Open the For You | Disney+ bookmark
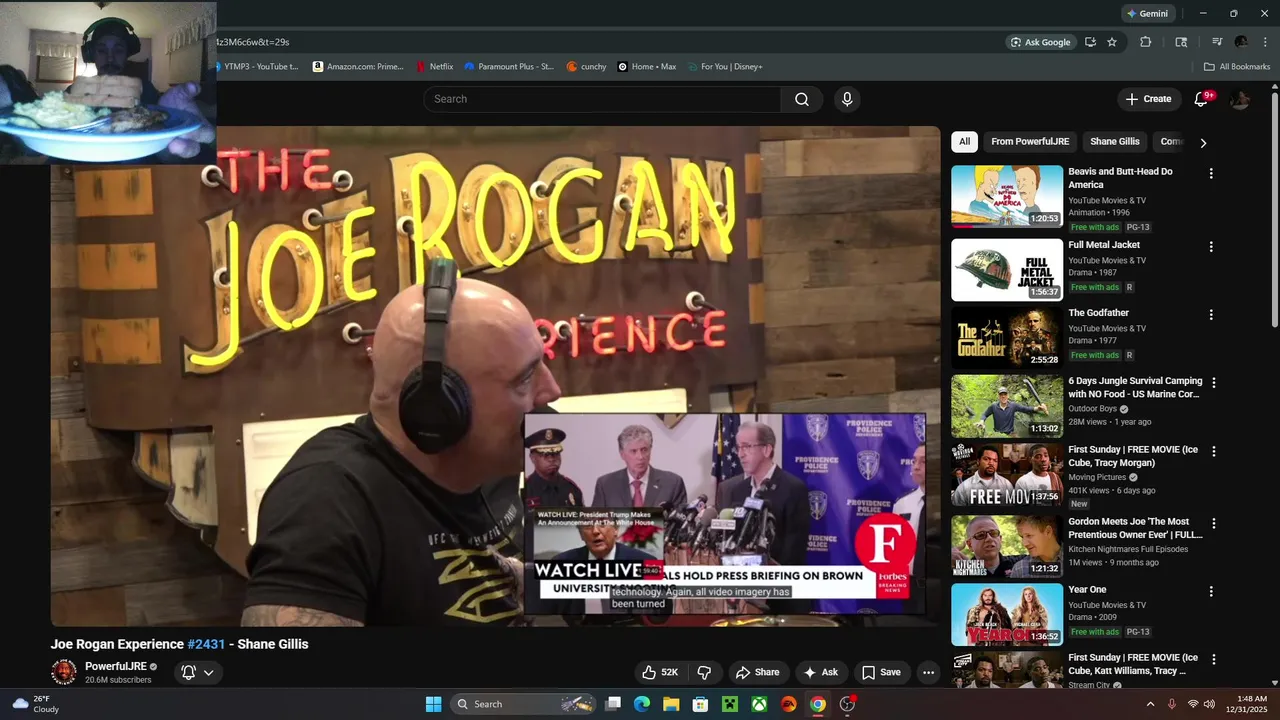Screen dimensions: 1280x720 pos(725,67)
